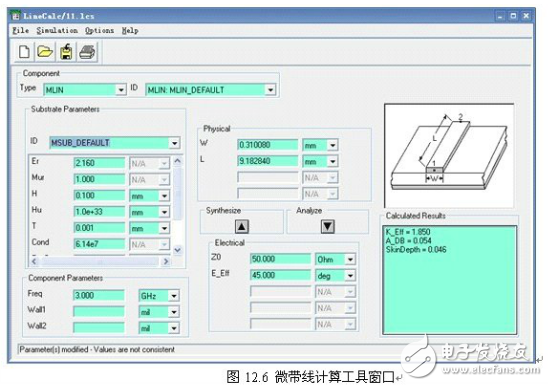Print using the printer toolbar icon
The width and height of the screenshot is (548, 386).
click(x=87, y=52)
